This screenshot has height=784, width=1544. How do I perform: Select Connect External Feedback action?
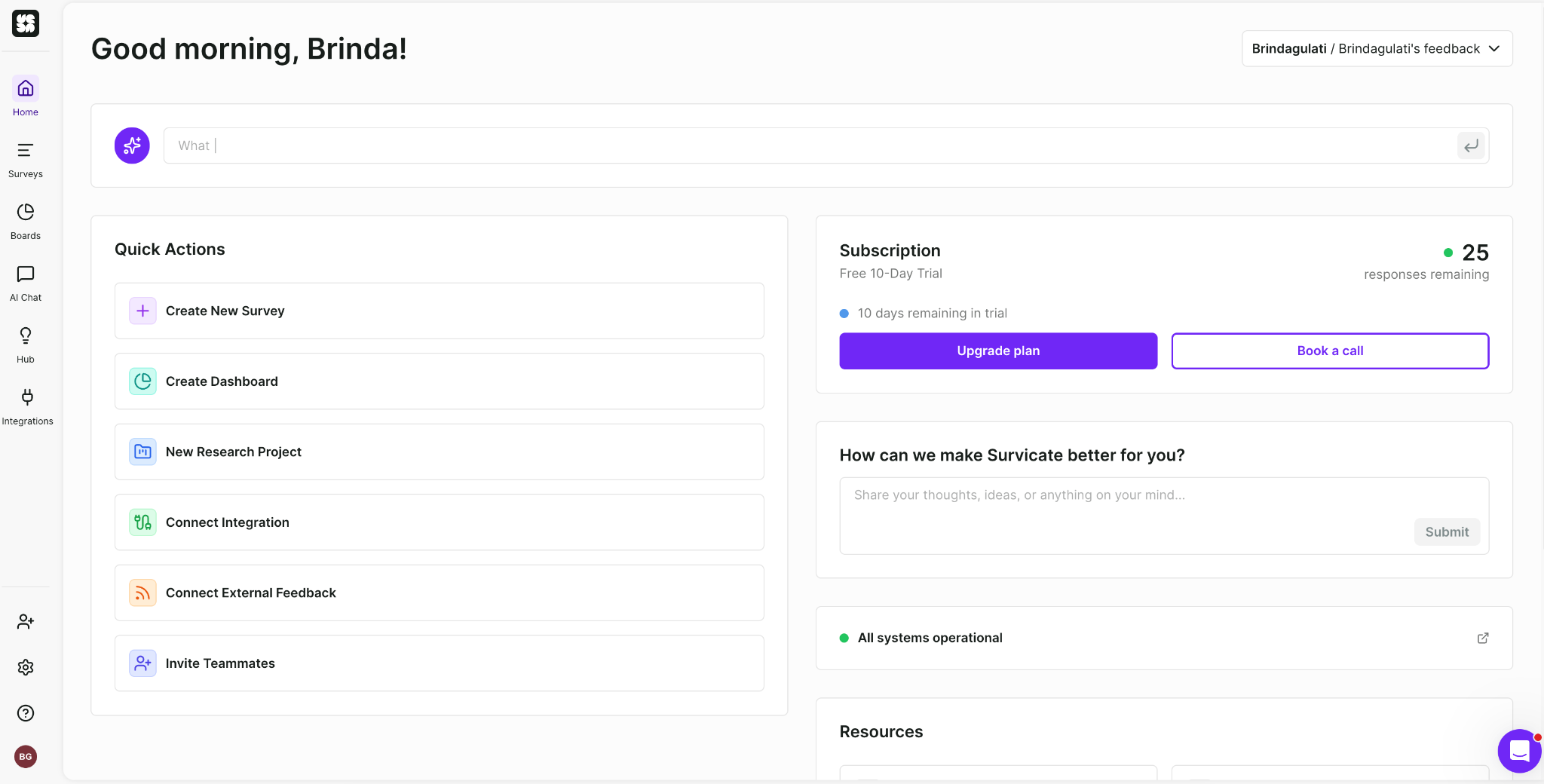point(440,593)
